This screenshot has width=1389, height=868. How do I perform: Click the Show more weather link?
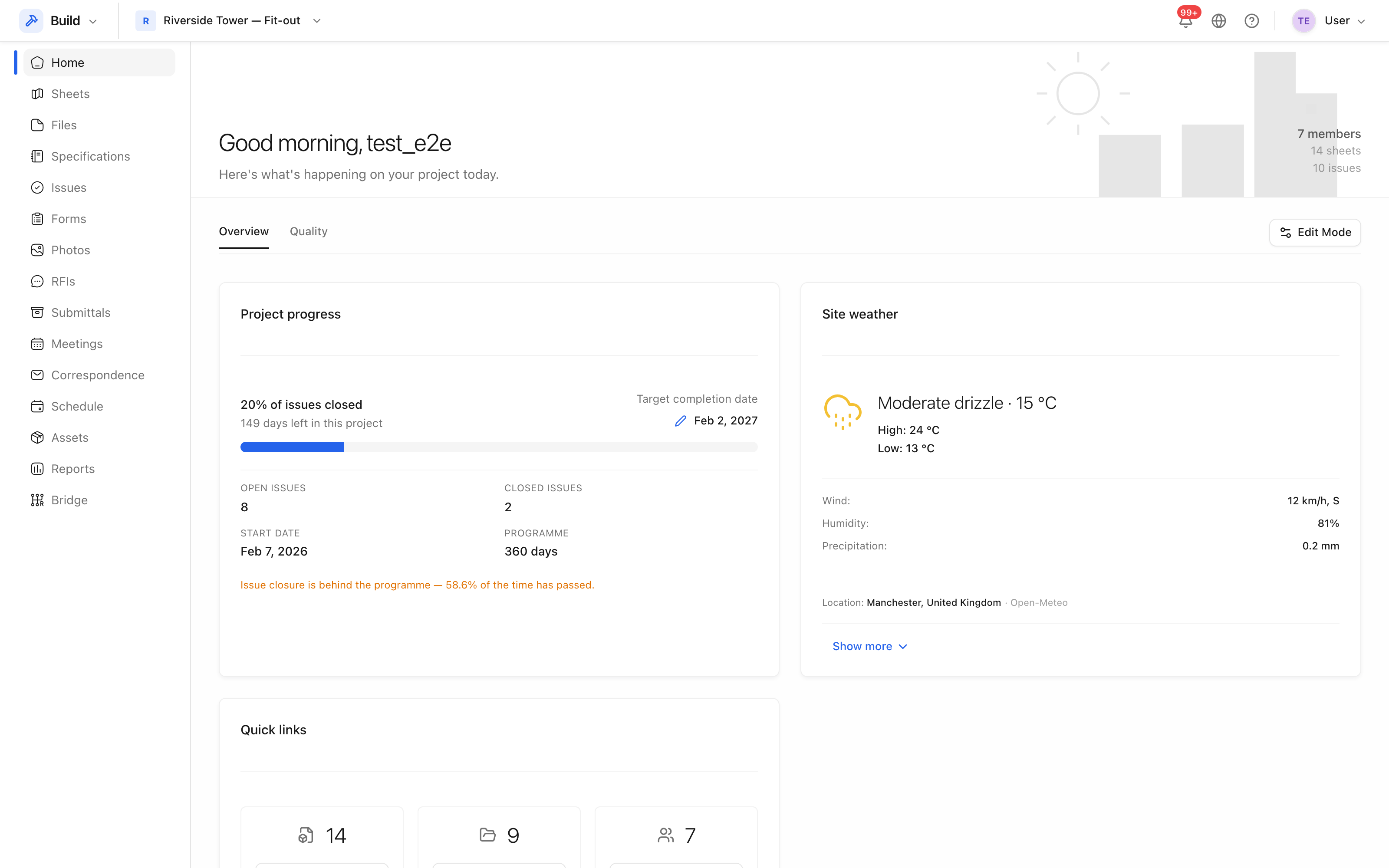coord(869,646)
